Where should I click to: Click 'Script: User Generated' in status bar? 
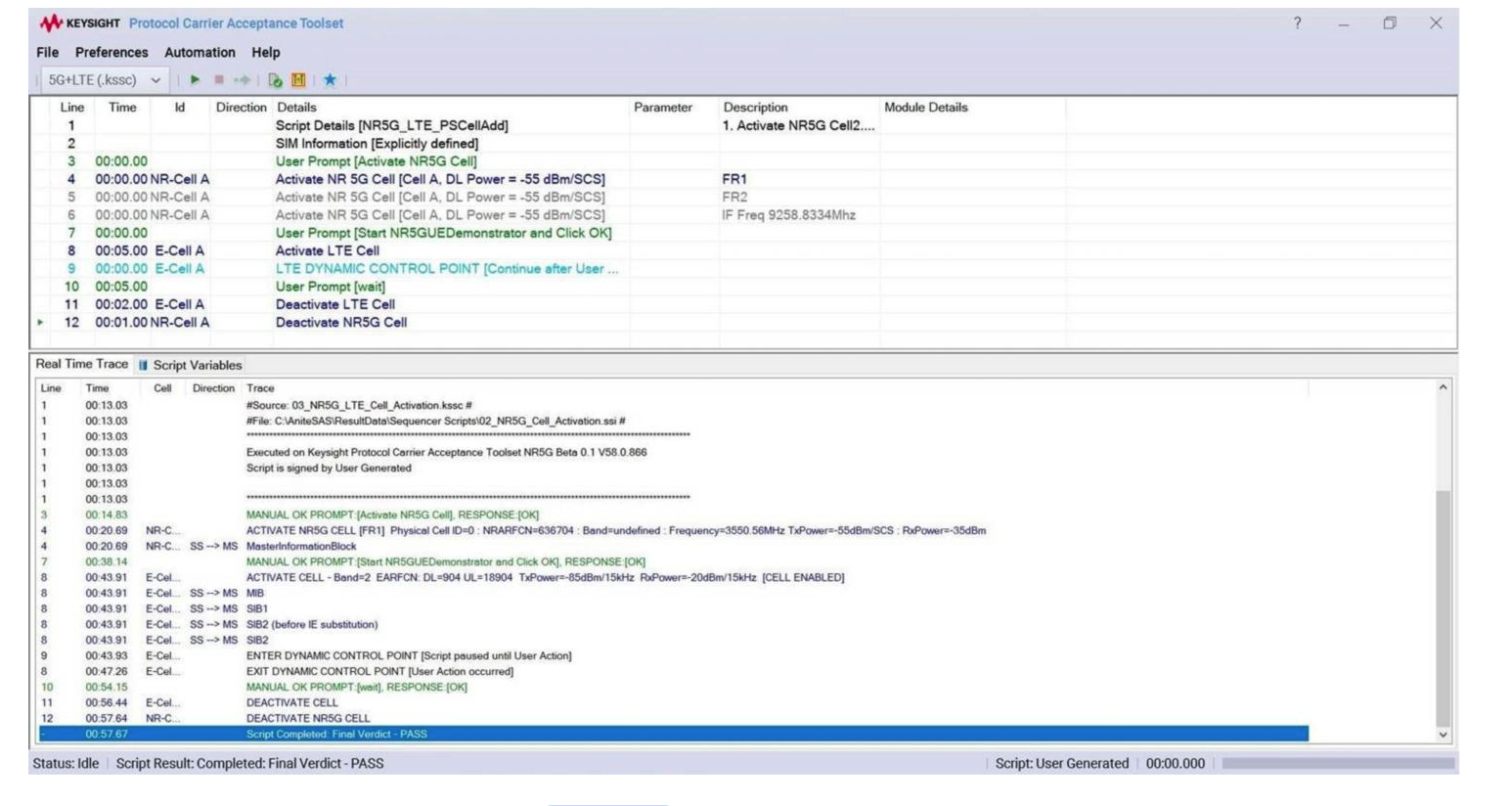click(1061, 763)
